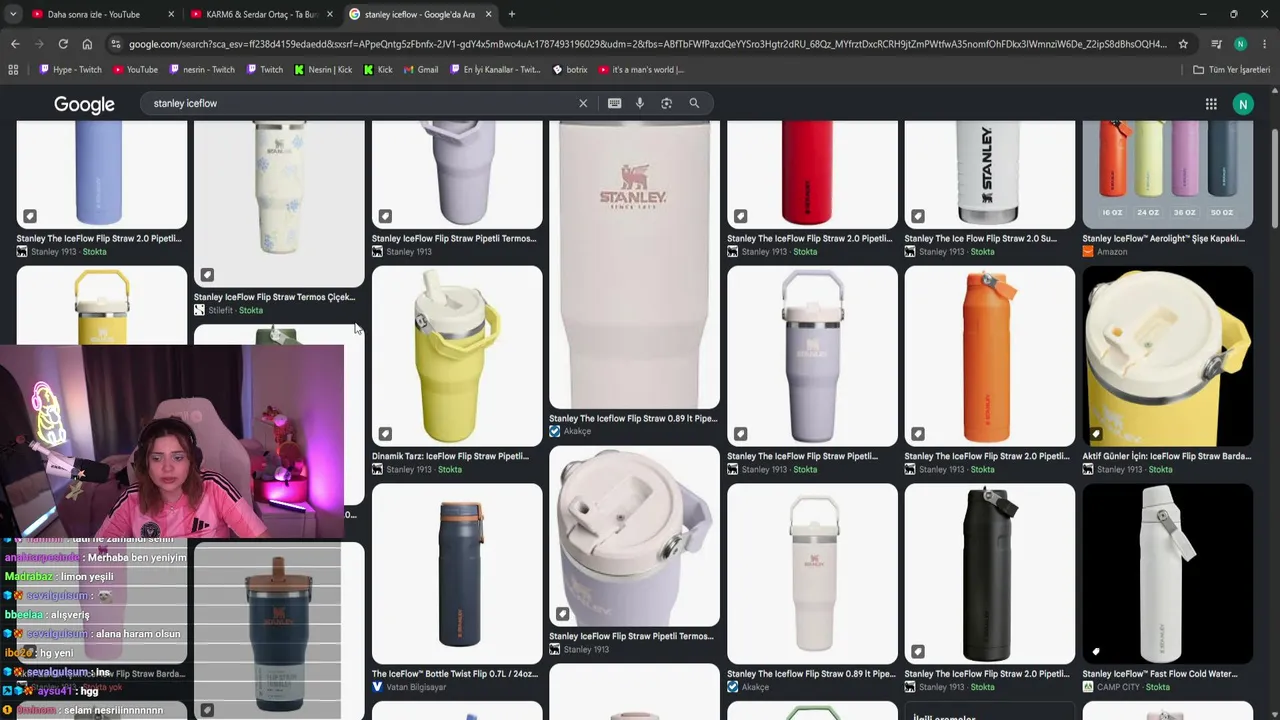The image size is (1280, 720).
Task: Focus the Chrome address bar URL
Action: (x=648, y=44)
